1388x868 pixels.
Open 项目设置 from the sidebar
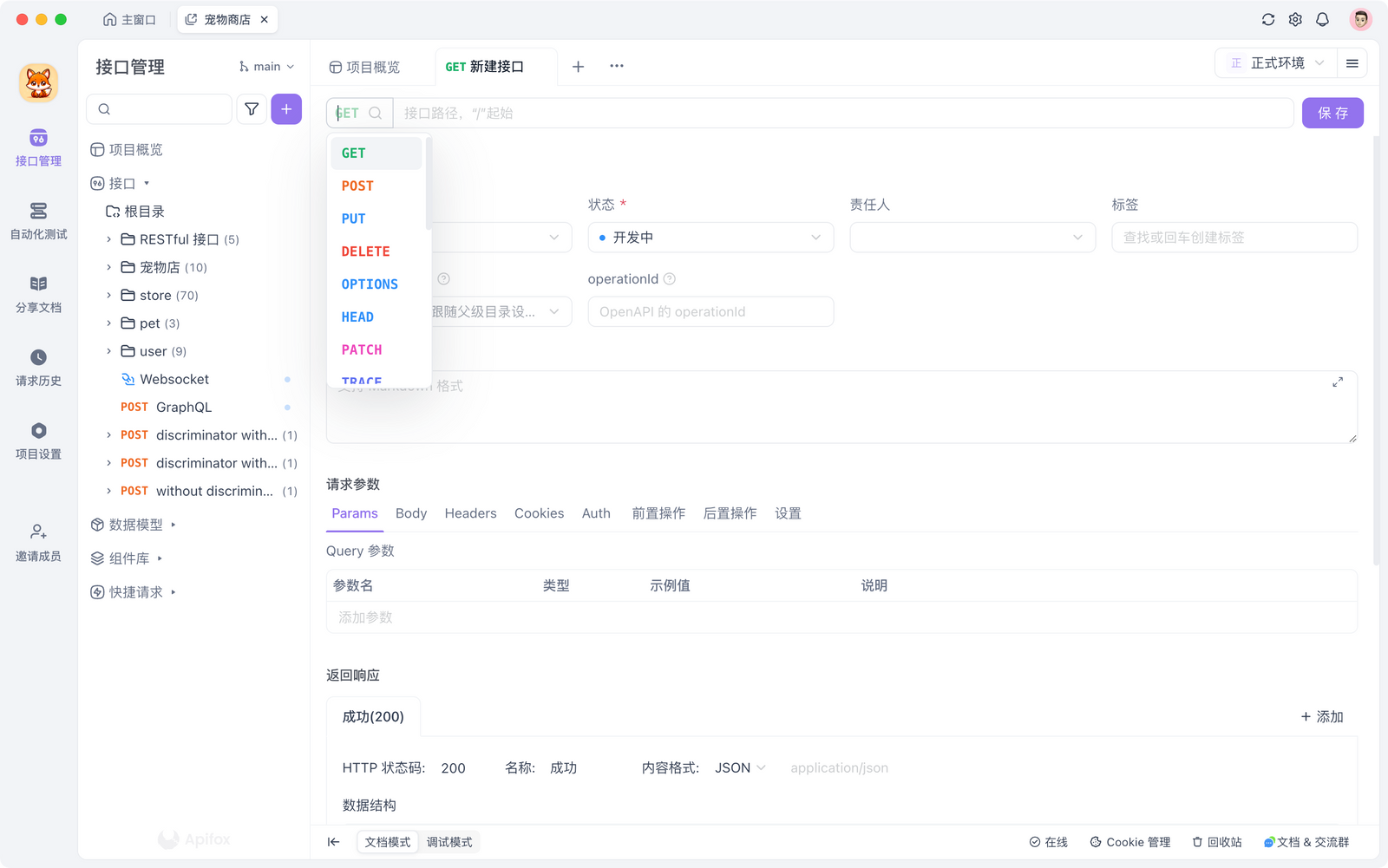(37, 441)
